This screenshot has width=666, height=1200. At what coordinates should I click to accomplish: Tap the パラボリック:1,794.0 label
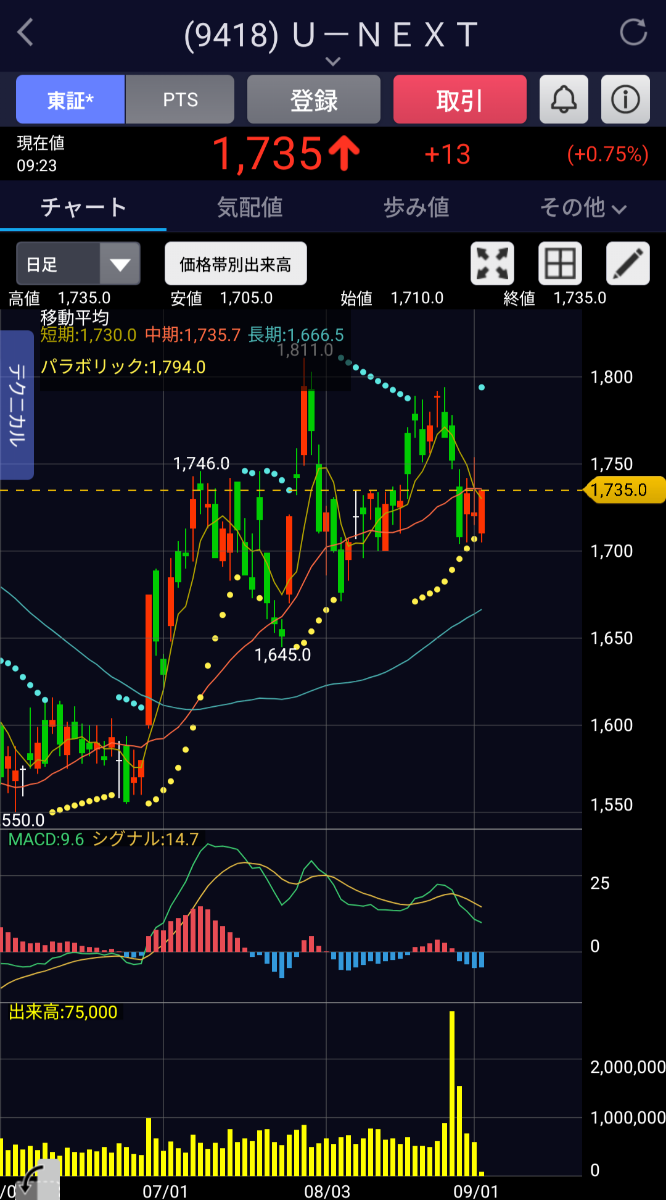click(123, 367)
